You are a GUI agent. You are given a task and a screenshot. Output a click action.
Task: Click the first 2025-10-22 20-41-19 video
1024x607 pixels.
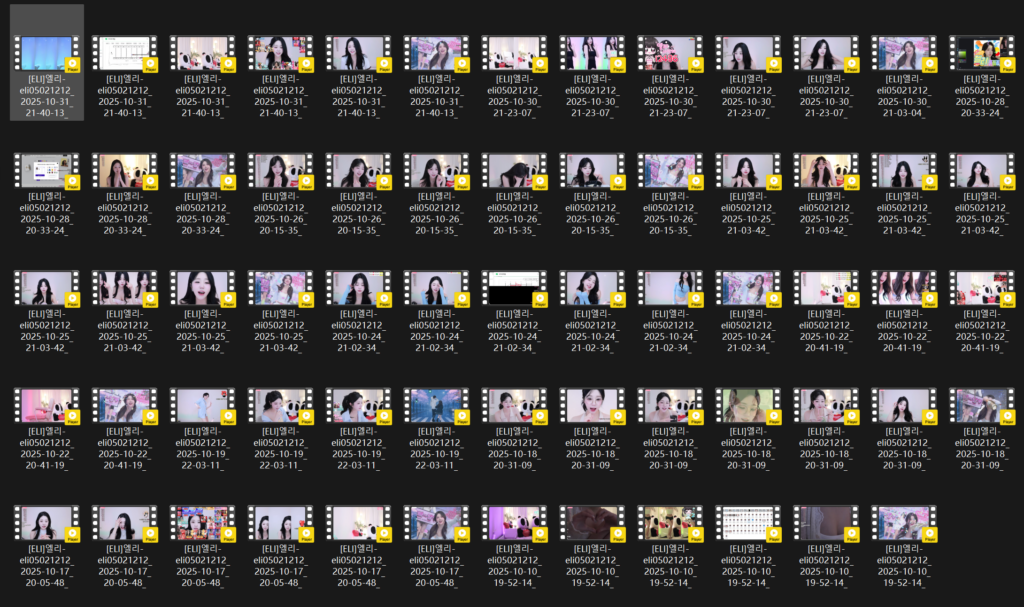click(x=825, y=288)
